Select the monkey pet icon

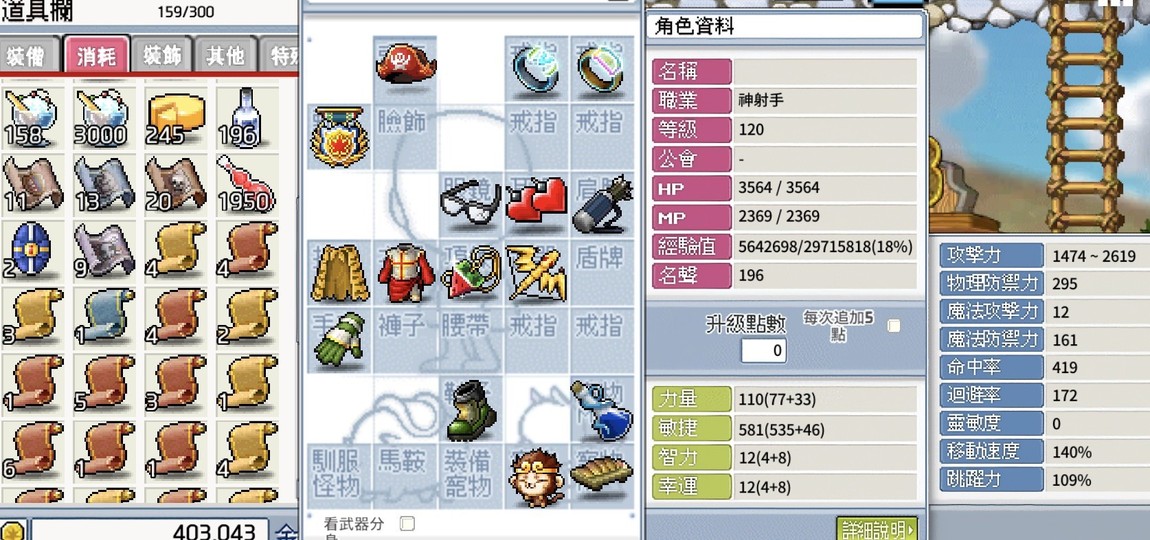pos(537,478)
